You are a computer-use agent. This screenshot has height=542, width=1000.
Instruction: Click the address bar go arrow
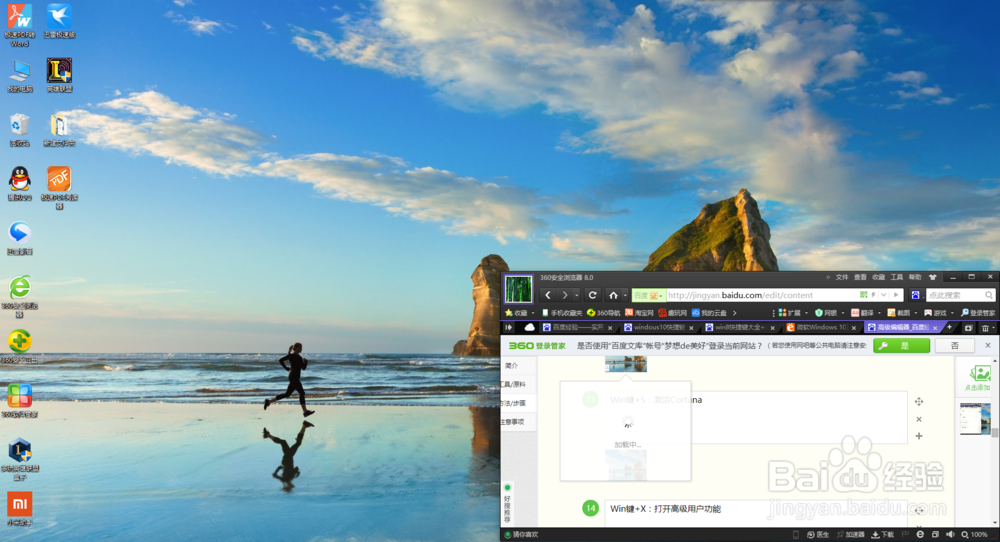click(x=896, y=295)
